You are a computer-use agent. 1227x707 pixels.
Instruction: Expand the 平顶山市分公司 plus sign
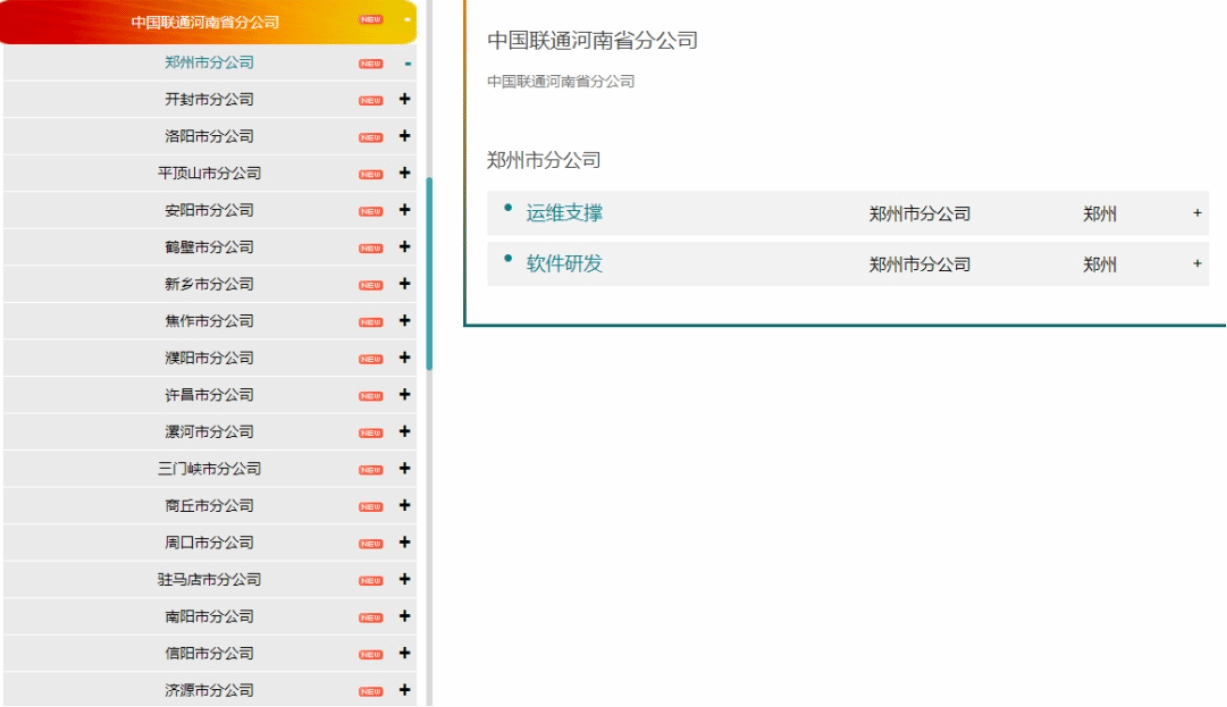pos(405,173)
